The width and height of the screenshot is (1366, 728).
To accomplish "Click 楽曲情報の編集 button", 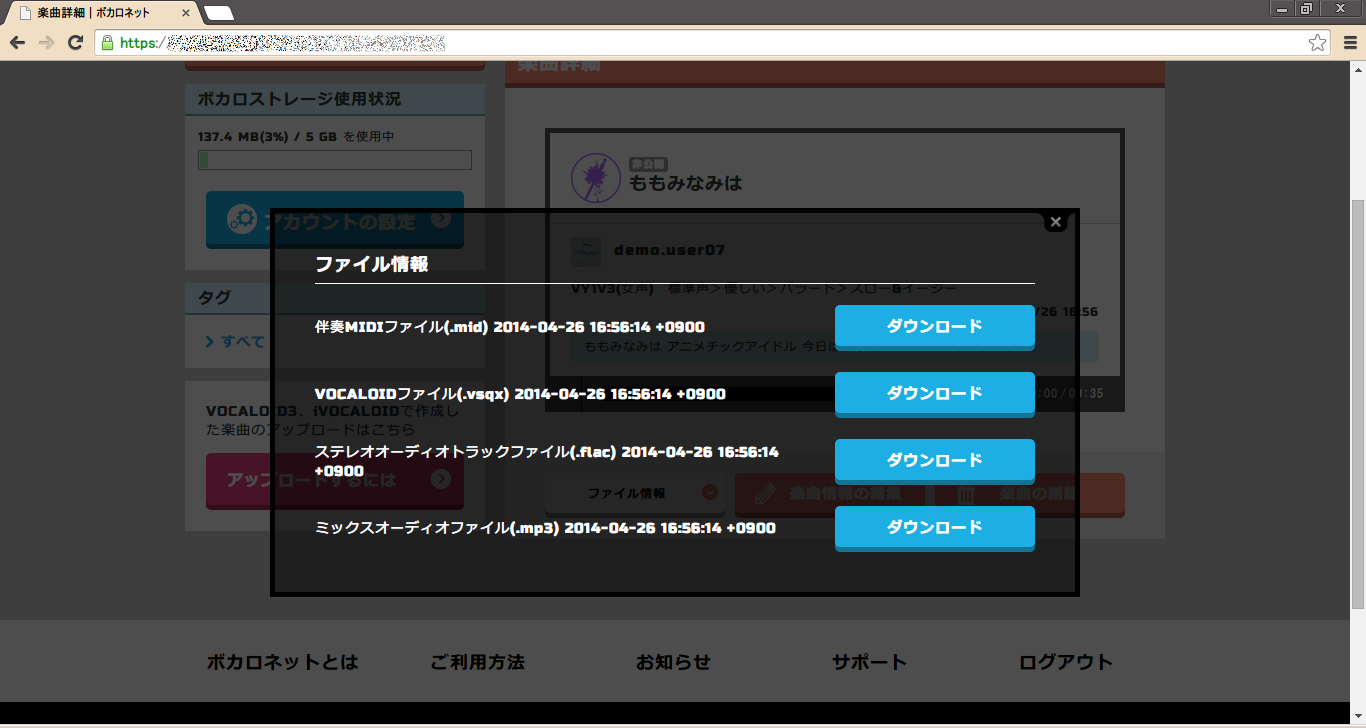I will click(829, 494).
